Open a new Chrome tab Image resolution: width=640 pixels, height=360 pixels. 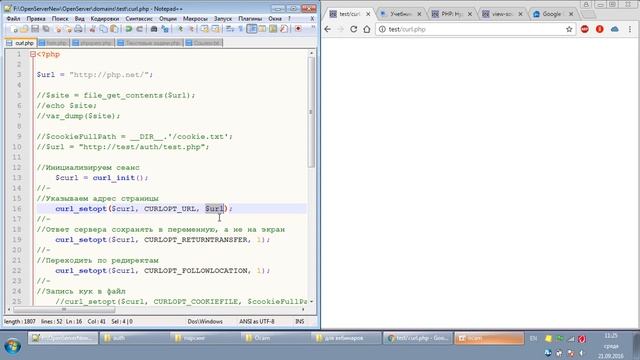[588, 14]
